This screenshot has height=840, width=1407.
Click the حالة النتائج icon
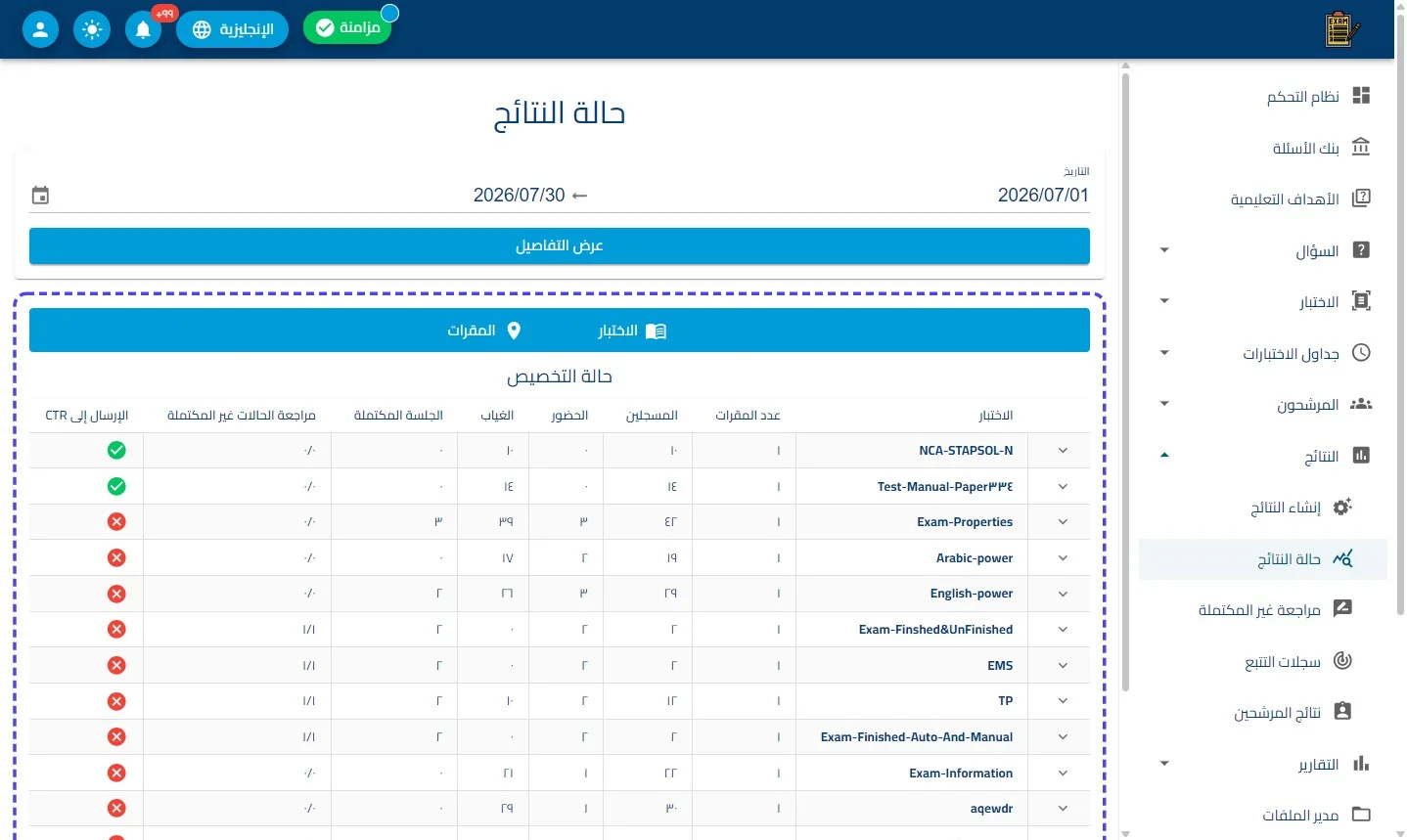tap(1342, 558)
